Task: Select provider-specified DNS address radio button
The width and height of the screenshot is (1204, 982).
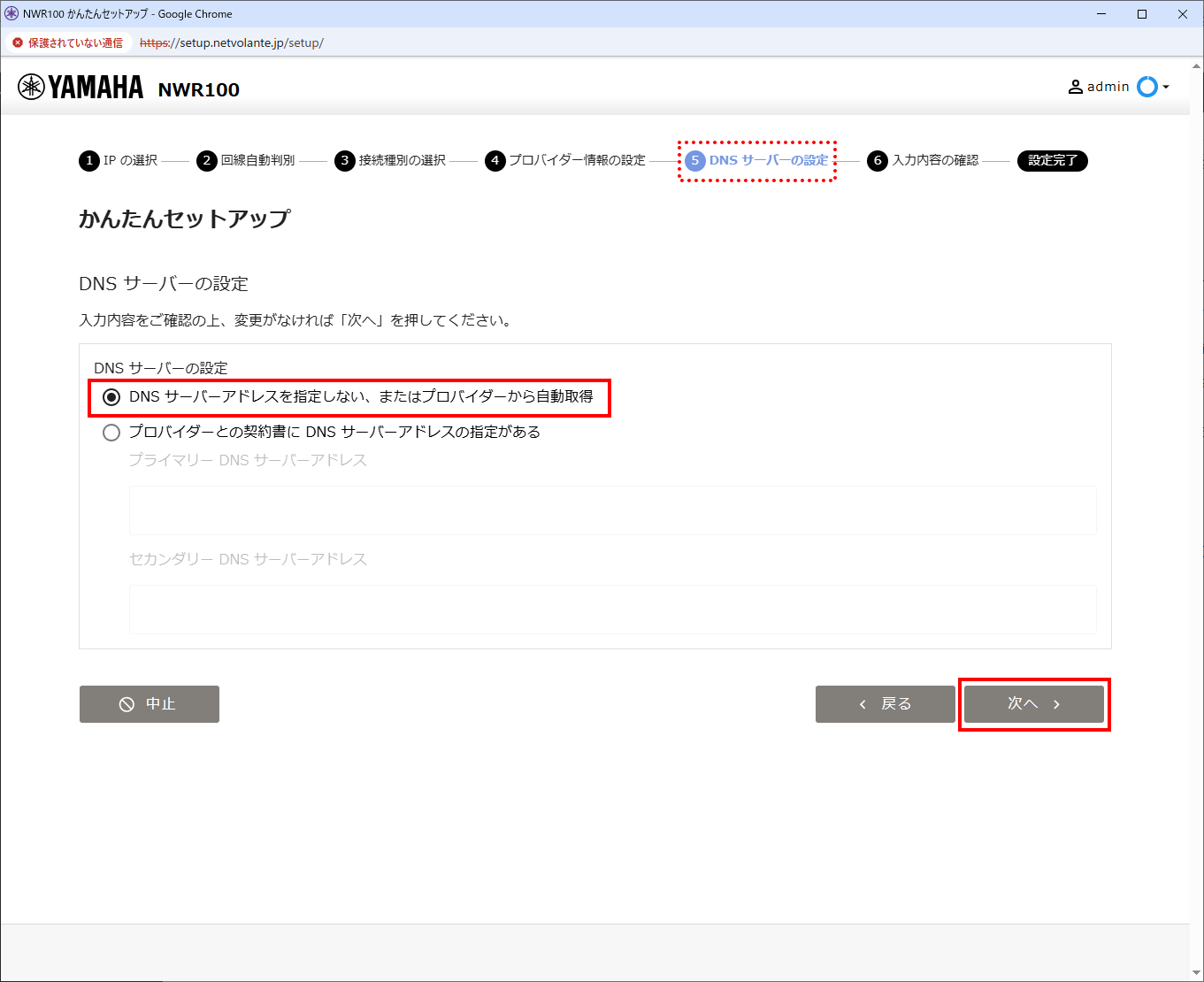Action: pyautogui.click(x=111, y=432)
